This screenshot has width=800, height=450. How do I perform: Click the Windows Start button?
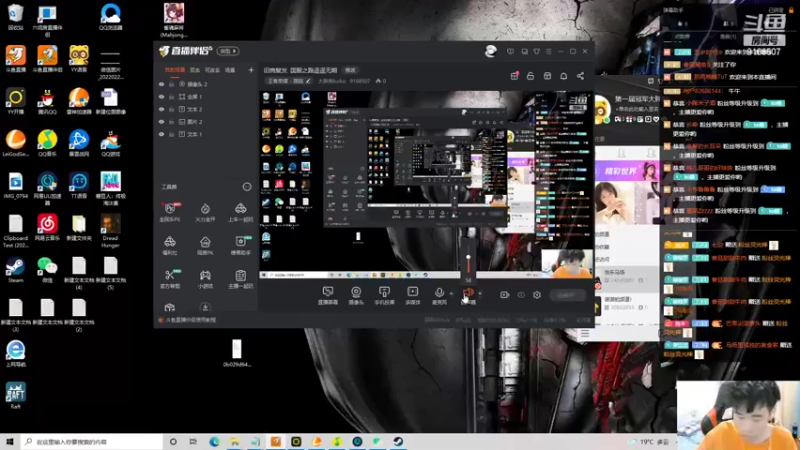tap(9, 441)
